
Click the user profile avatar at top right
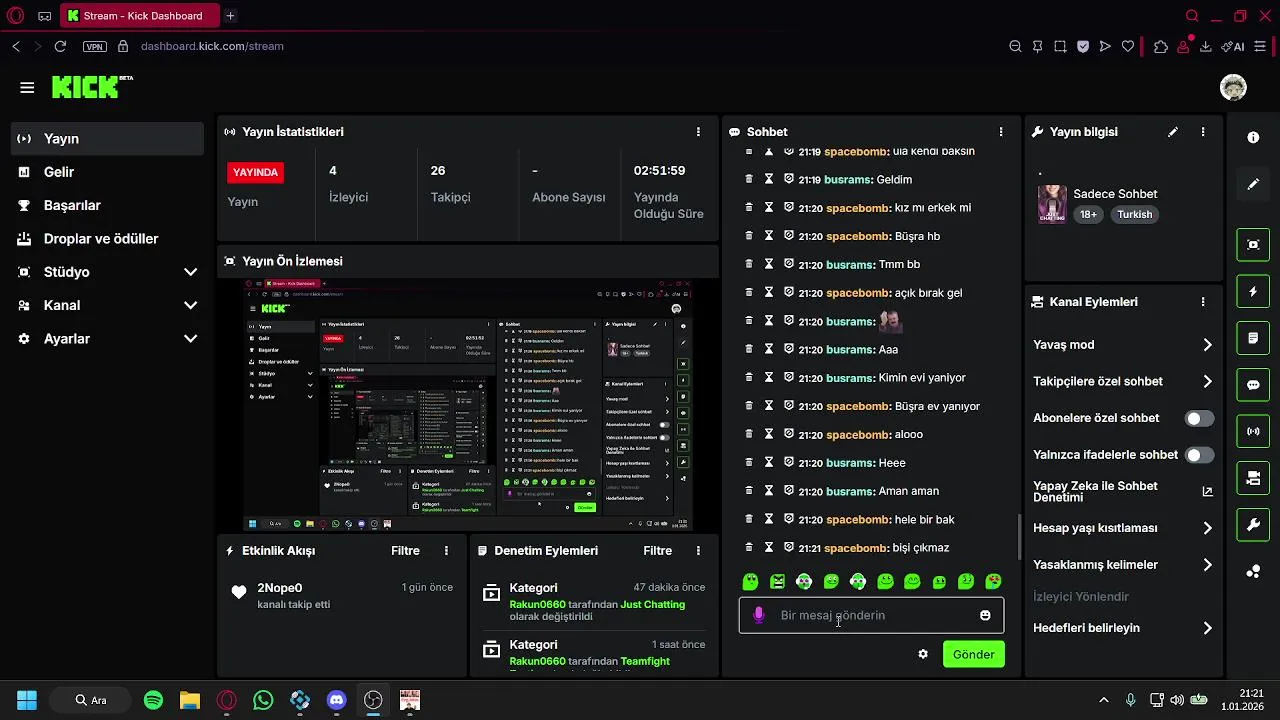click(1233, 87)
